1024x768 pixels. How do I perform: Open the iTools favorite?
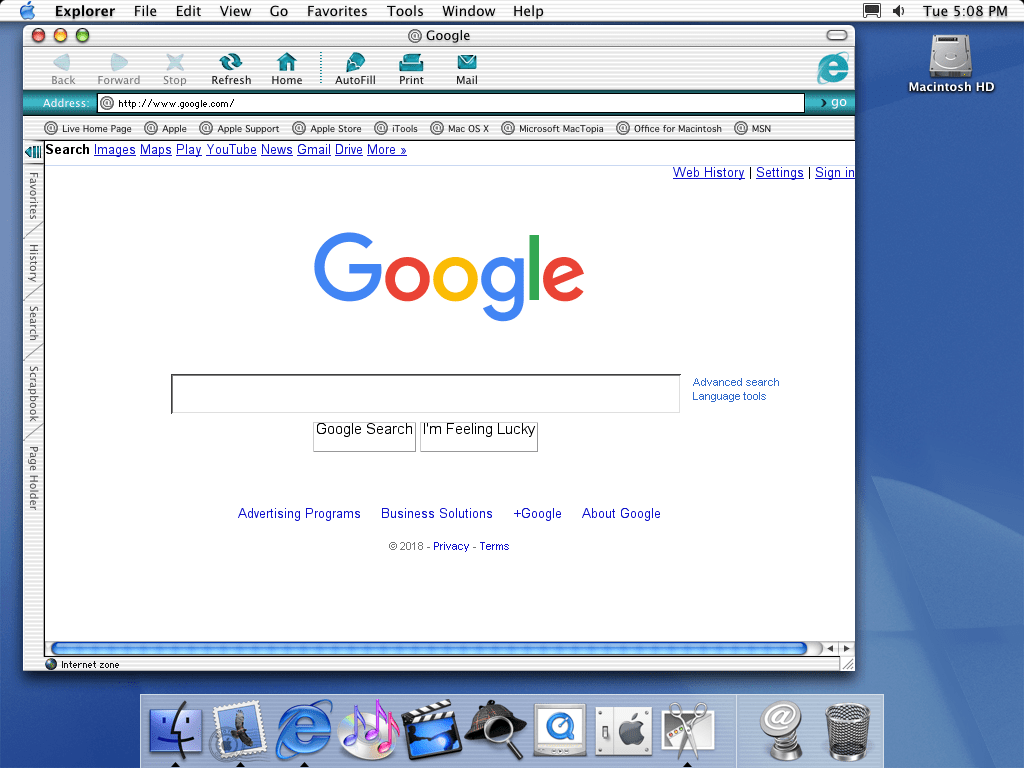[396, 129]
